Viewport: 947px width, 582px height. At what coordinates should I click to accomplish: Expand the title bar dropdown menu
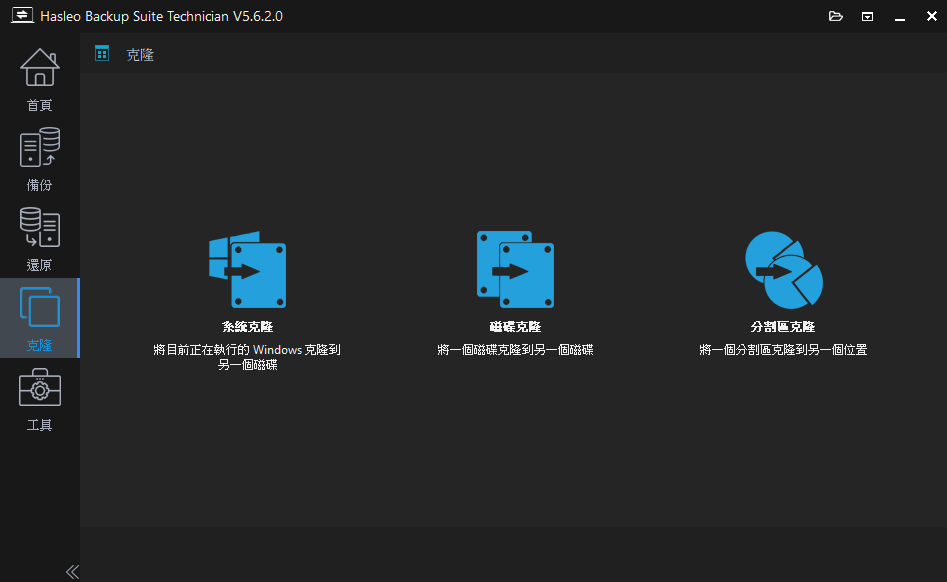point(868,16)
